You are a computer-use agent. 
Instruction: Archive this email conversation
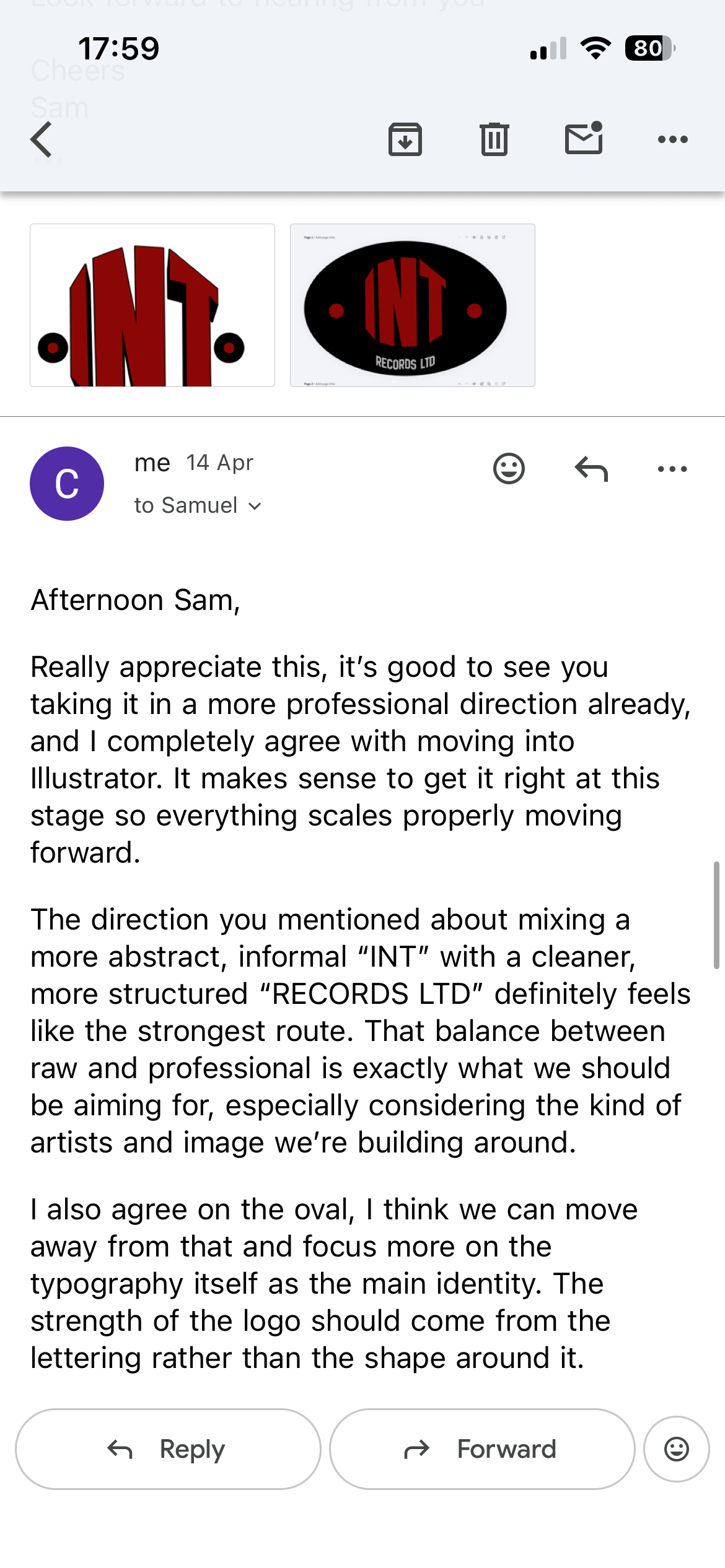[x=405, y=139]
